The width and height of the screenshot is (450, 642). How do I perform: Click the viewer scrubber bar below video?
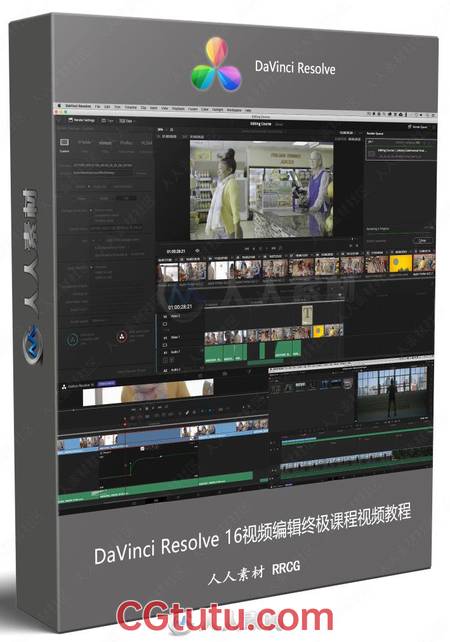tap(261, 241)
